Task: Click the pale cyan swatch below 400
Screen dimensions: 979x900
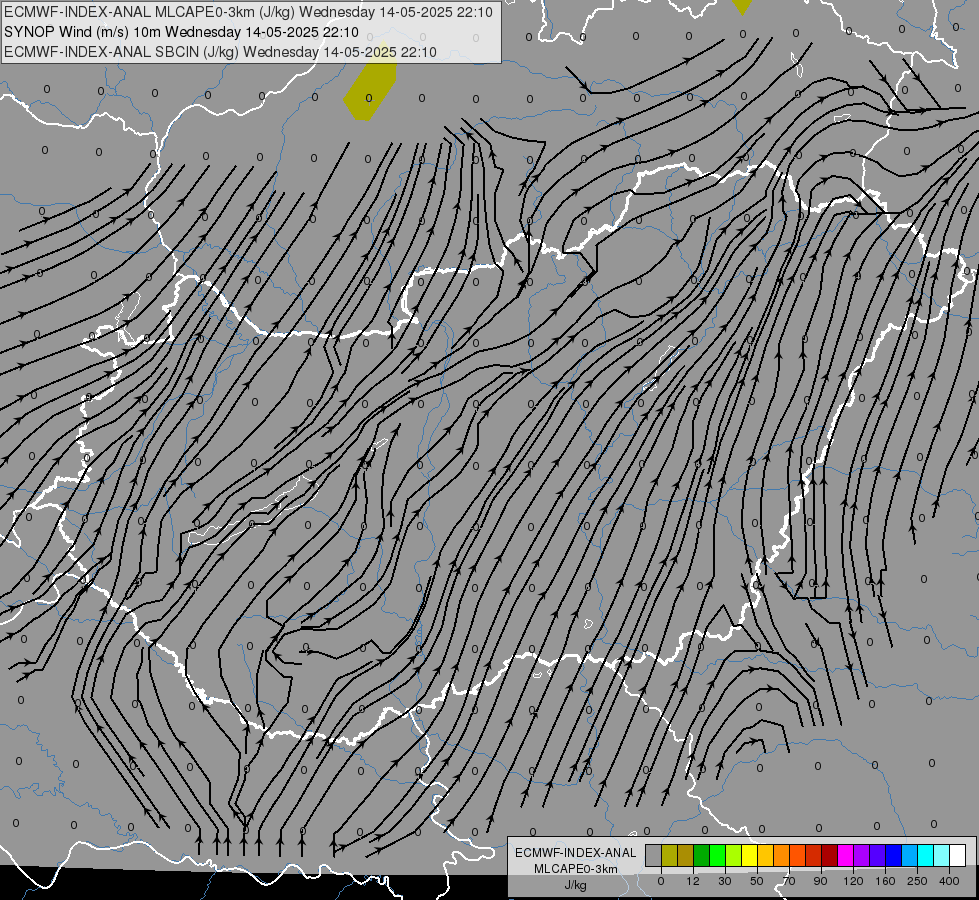Action: 942,856
